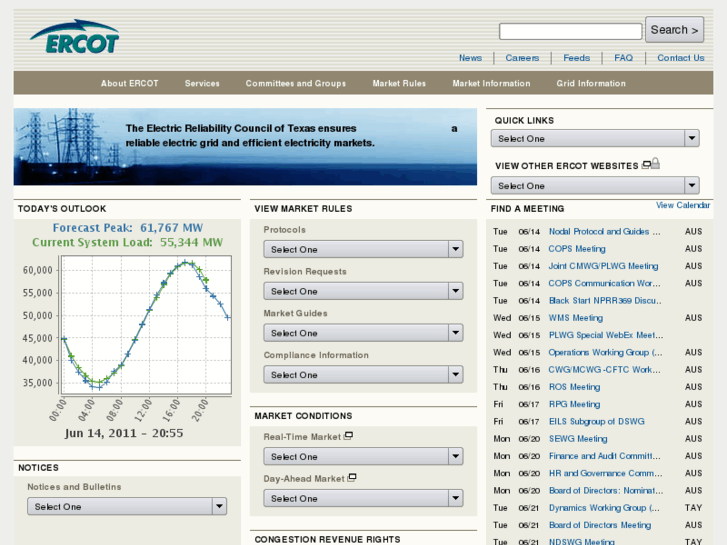
Task: Click the Jun 14, 2011 - 20:55 timestamp
Action: (124, 433)
